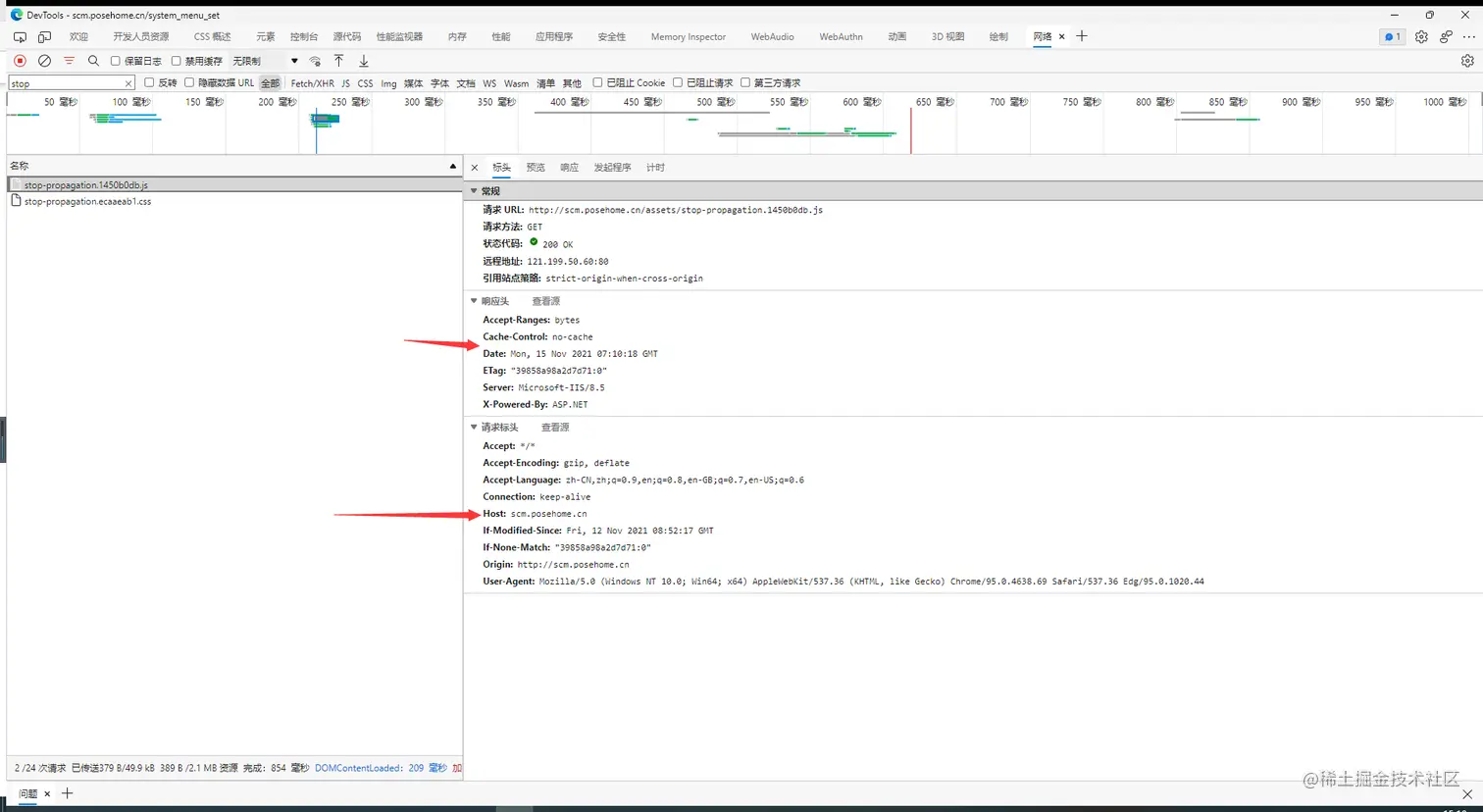Add a drawer tab with the bottom plus icon
The height and width of the screenshot is (812, 1483).
[x=68, y=793]
